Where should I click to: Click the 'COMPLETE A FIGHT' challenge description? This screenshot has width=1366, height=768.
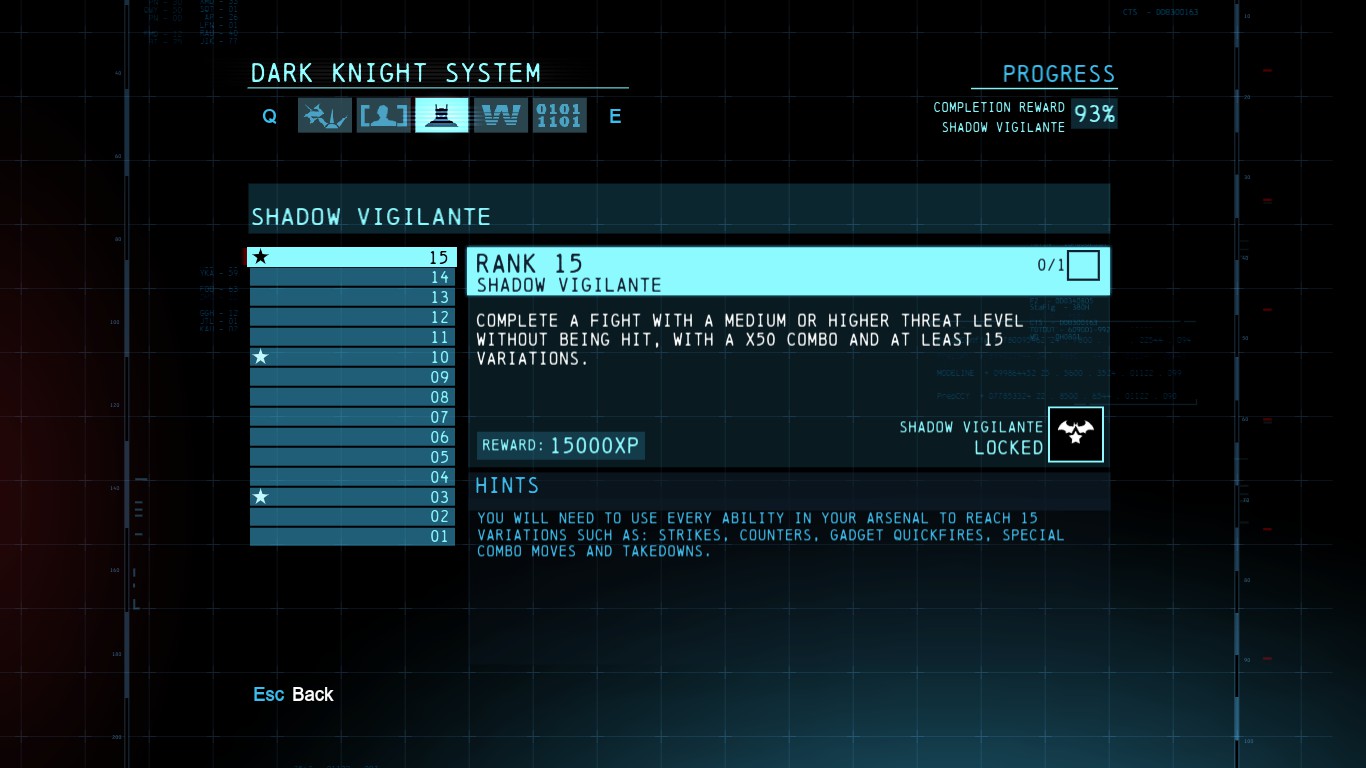tap(750, 340)
